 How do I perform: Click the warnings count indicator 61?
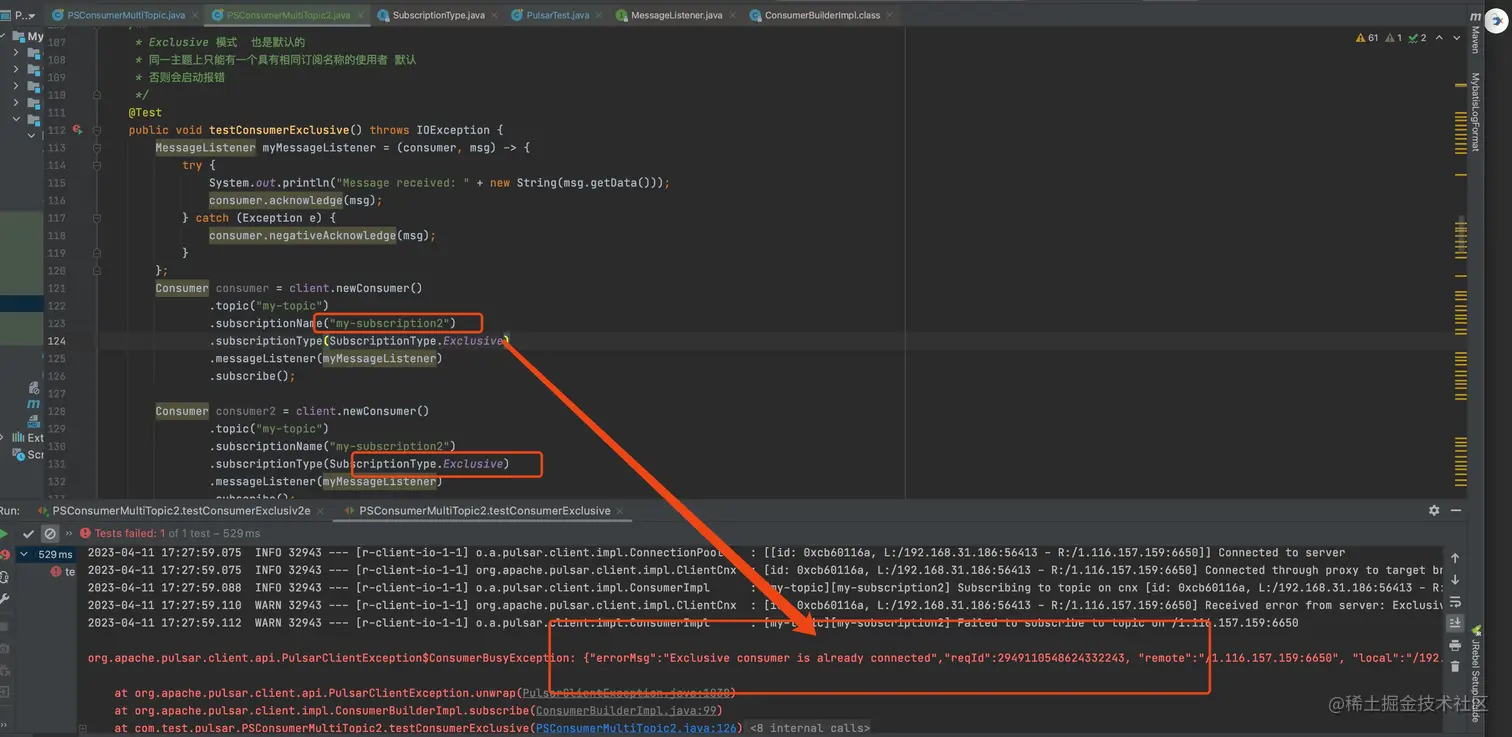point(1367,38)
